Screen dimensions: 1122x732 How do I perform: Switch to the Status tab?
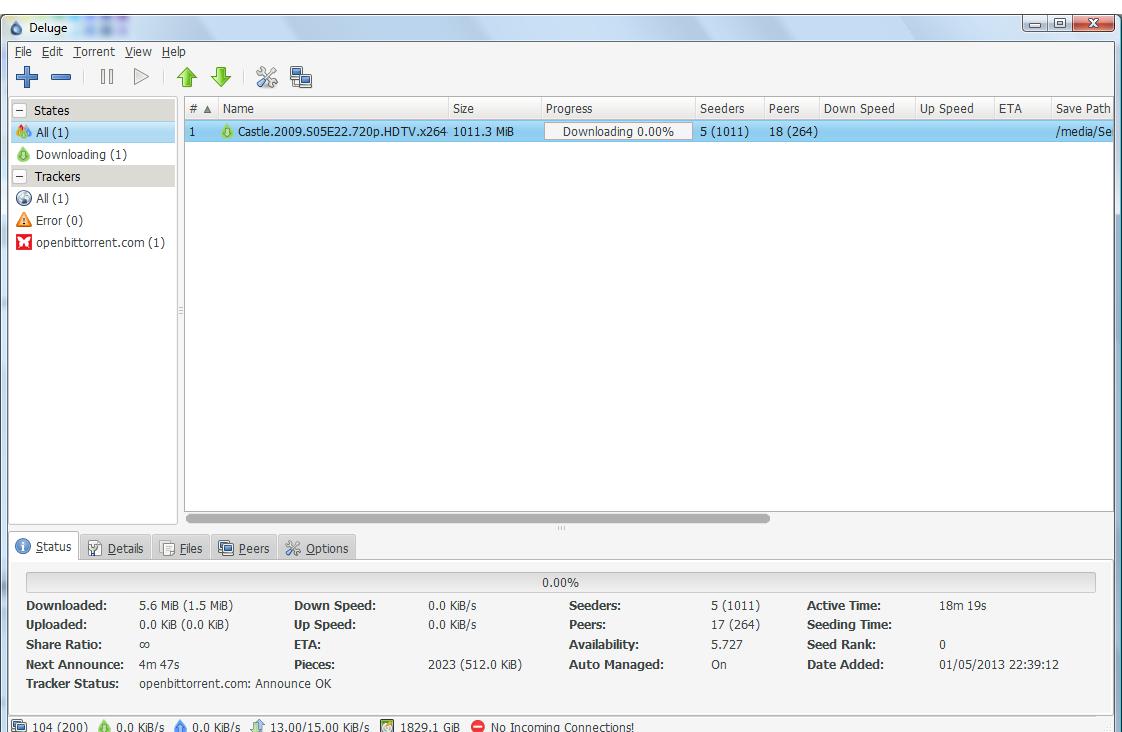(44, 547)
